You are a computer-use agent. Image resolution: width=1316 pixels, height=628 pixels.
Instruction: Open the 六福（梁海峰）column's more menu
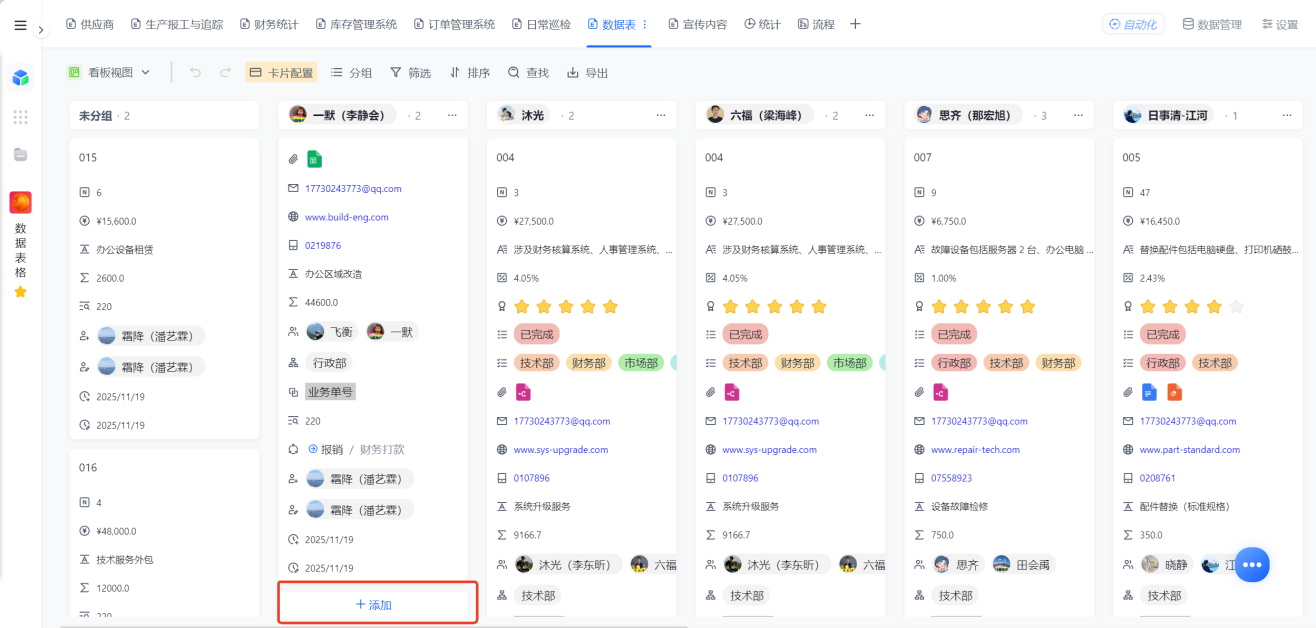[x=869, y=115]
